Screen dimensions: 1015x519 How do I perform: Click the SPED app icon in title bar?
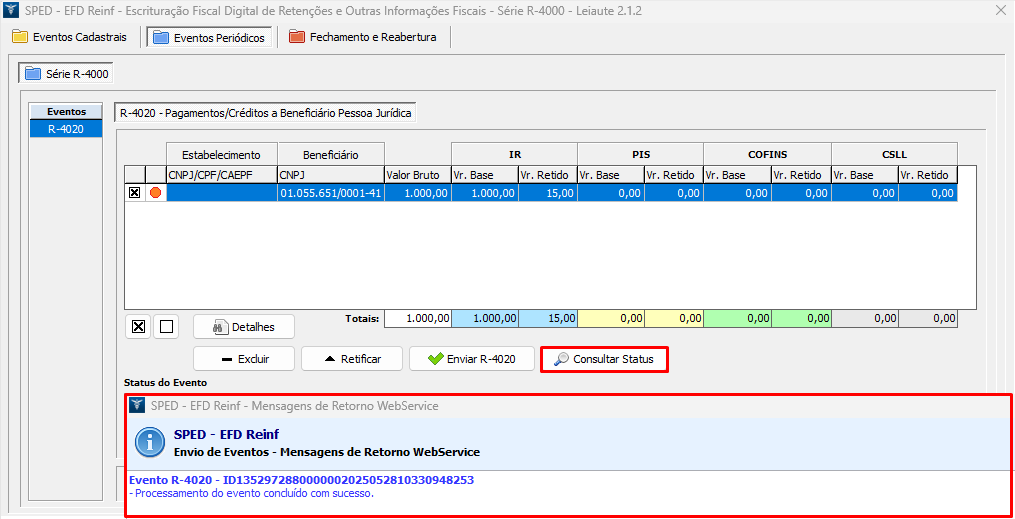(11, 10)
